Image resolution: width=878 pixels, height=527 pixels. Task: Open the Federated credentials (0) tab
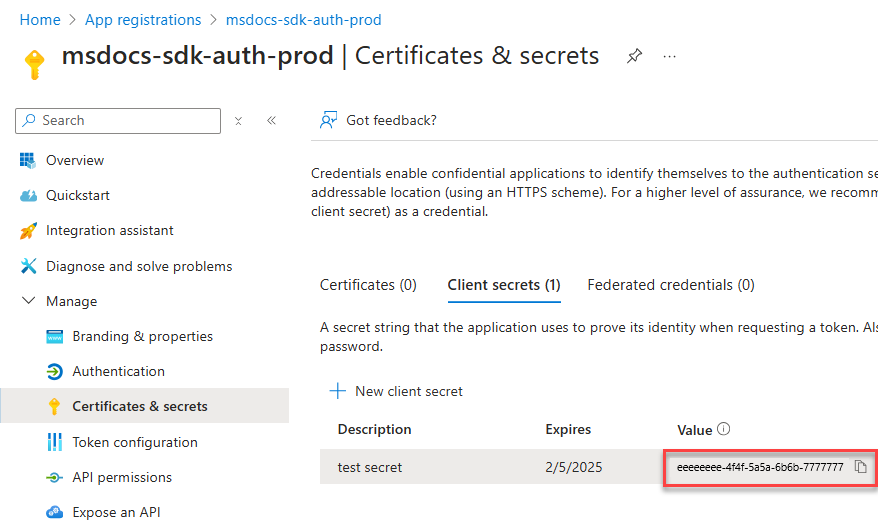670,285
